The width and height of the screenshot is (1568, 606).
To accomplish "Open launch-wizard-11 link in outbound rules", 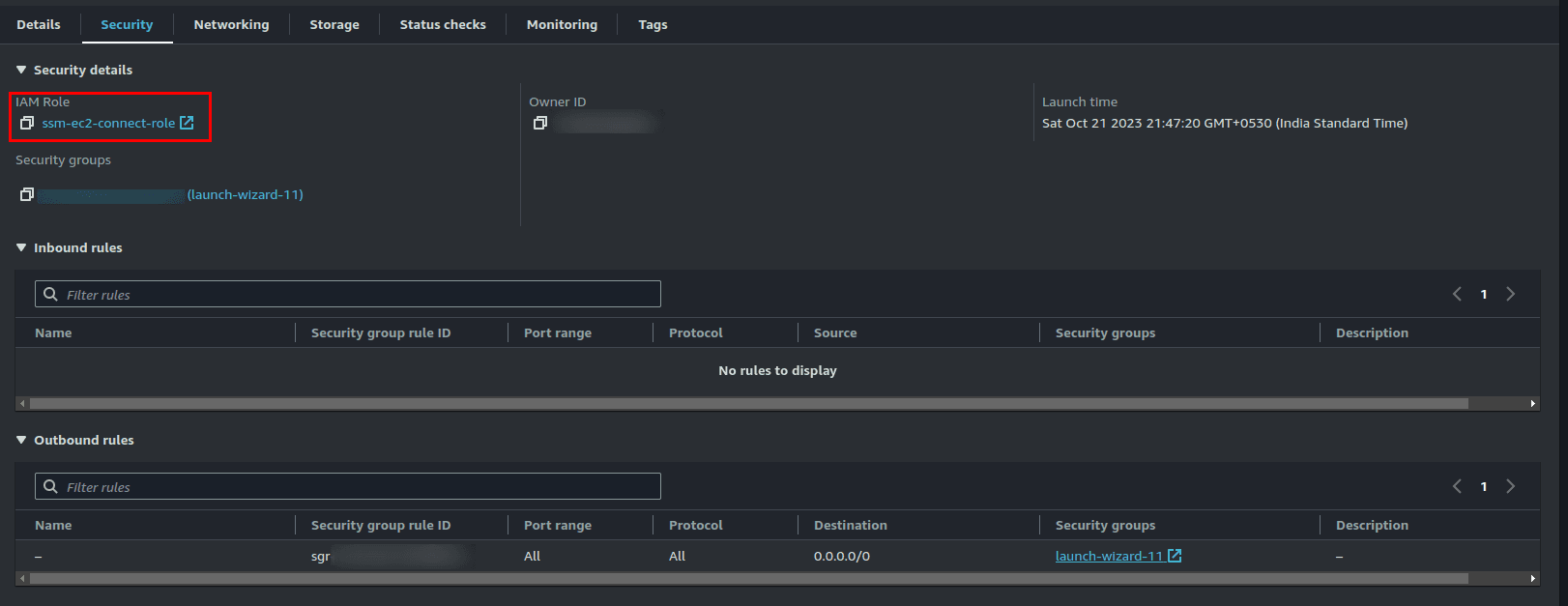I will [x=1108, y=556].
